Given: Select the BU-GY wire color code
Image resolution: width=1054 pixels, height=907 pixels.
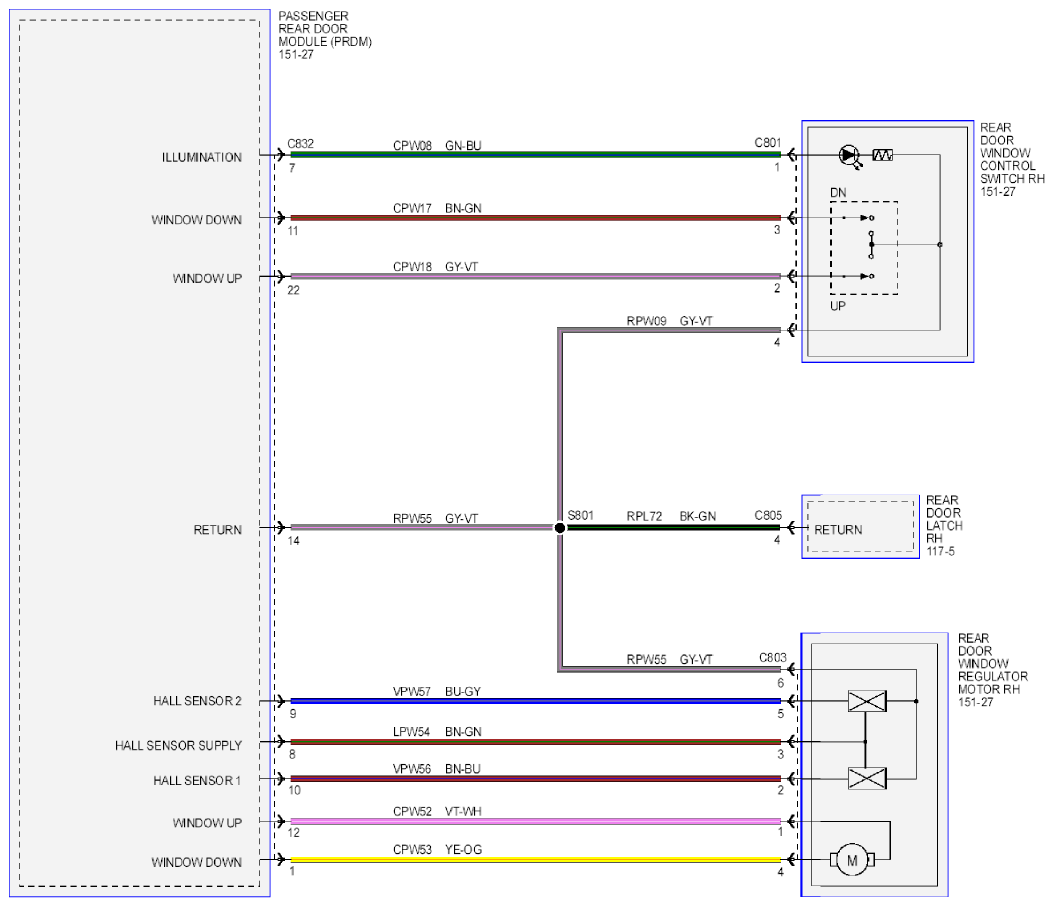Looking at the screenshot, I should 462,691.
